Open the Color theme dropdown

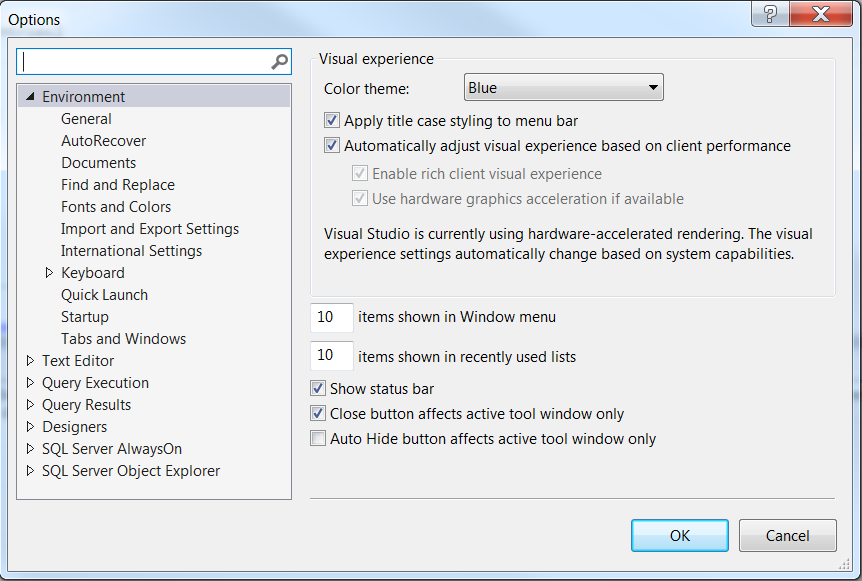pyautogui.click(x=563, y=87)
